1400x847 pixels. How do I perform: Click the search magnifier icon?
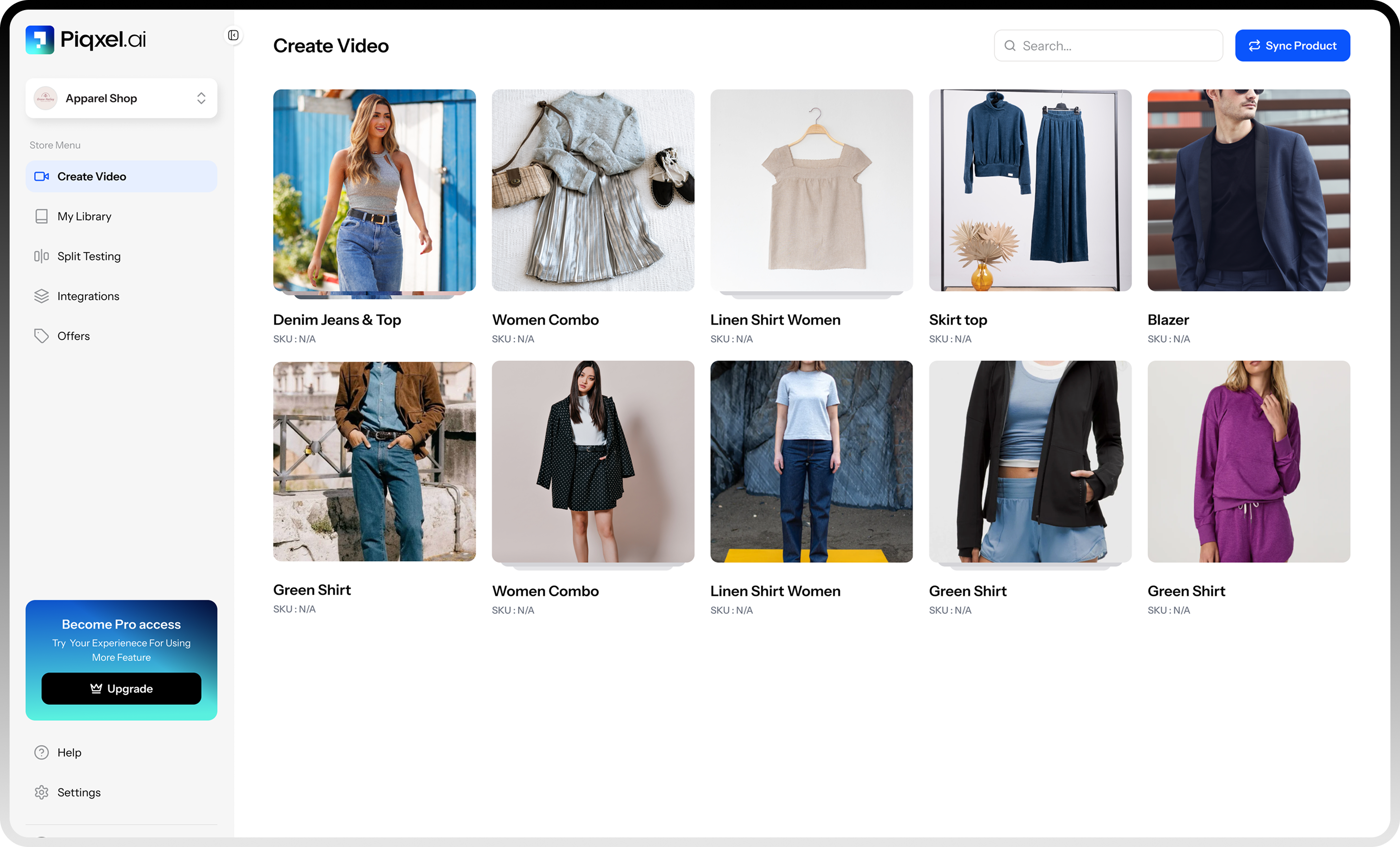(x=1010, y=46)
